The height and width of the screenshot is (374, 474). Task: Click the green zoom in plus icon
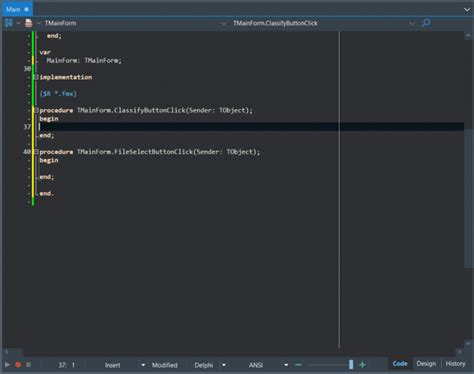(362, 365)
